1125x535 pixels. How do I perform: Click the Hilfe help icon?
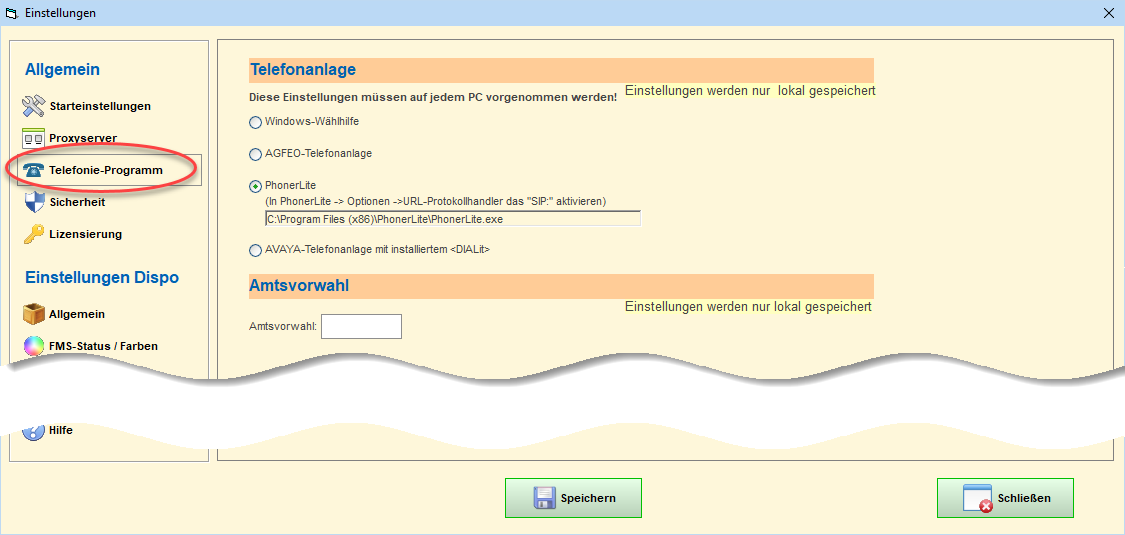[34, 430]
